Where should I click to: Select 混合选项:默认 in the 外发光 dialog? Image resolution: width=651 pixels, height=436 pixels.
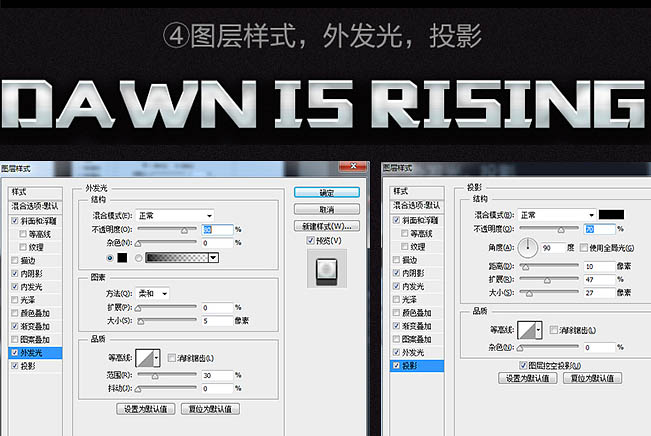pos(35,206)
